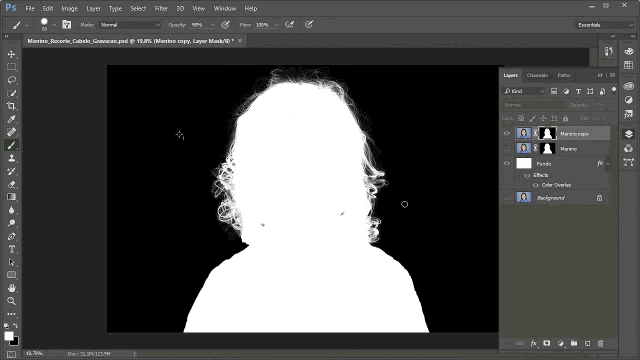640x360 pixels.
Task: Hide the Fundo layer
Action: (x=507, y=164)
